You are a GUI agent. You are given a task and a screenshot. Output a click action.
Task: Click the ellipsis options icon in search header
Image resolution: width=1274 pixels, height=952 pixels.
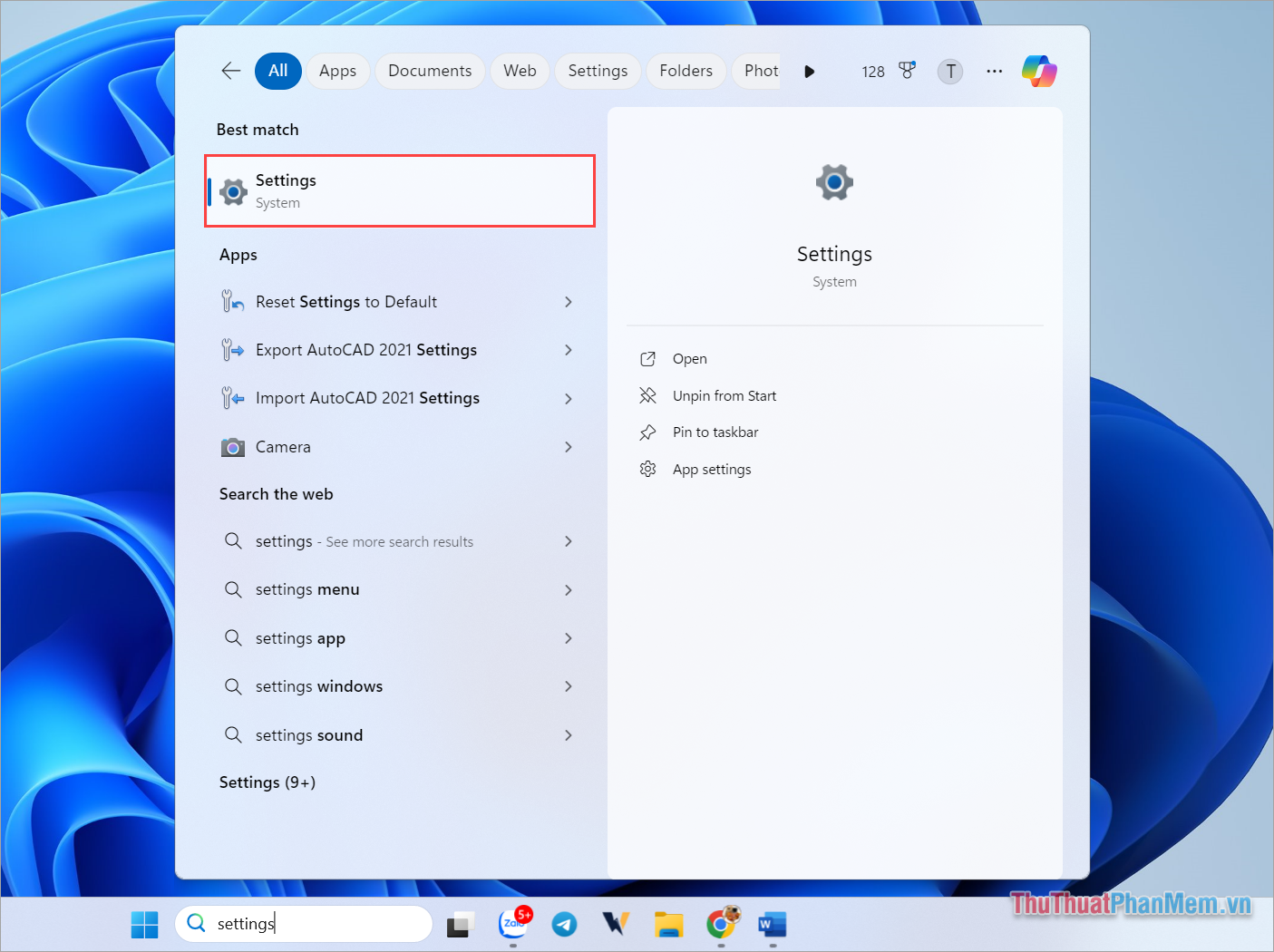coord(994,71)
